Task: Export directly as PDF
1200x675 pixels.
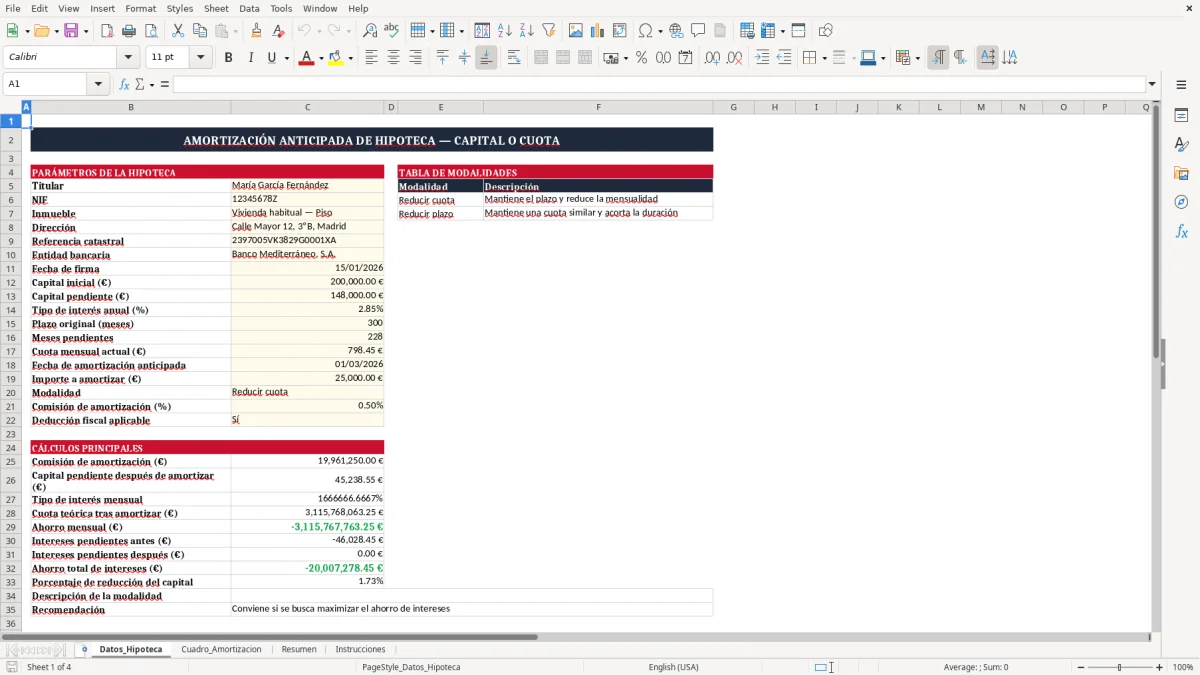Action: pyautogui.click(x=107, y=31)
